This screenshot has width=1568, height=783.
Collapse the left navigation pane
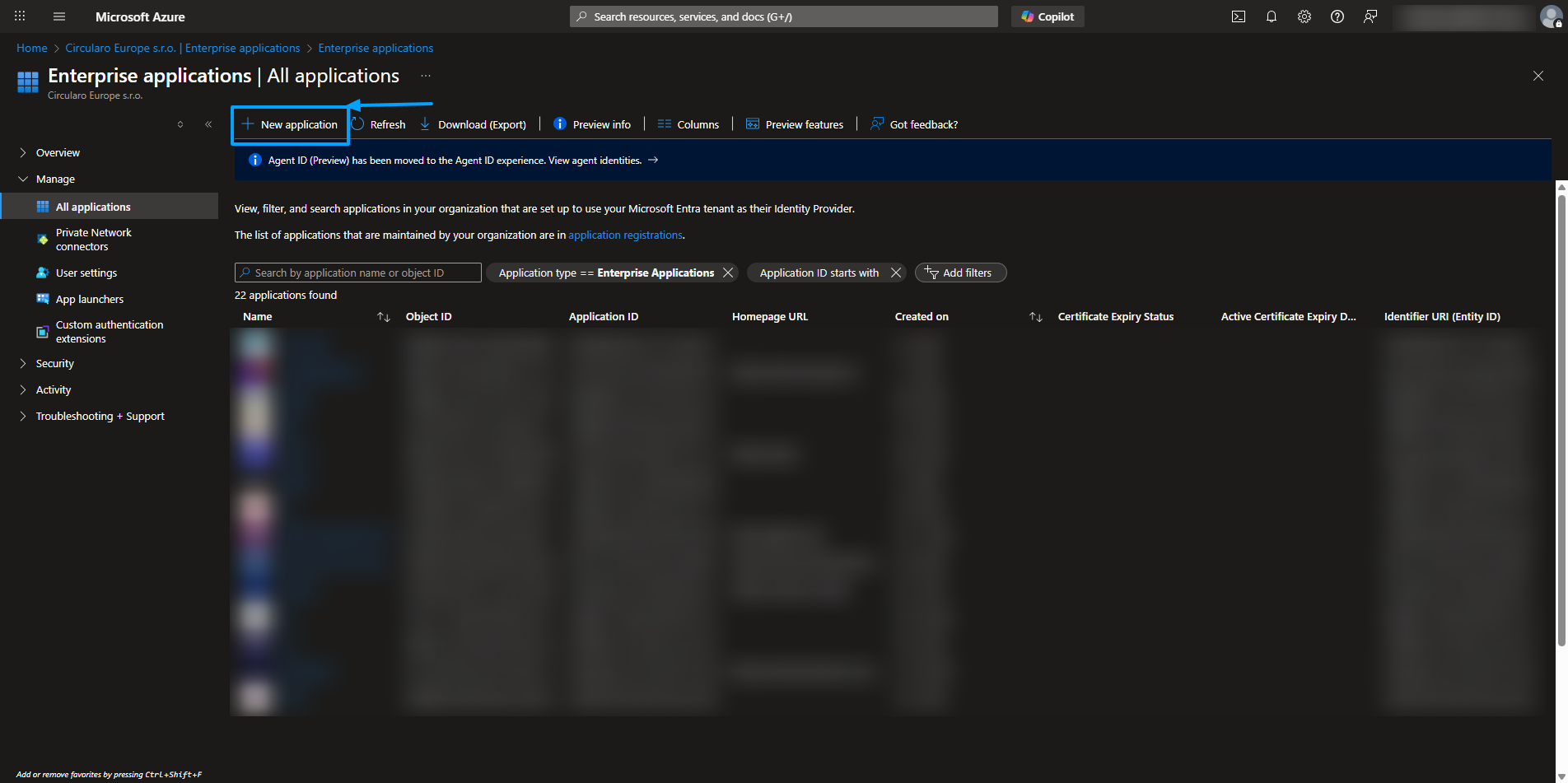(x=208, y=124)
